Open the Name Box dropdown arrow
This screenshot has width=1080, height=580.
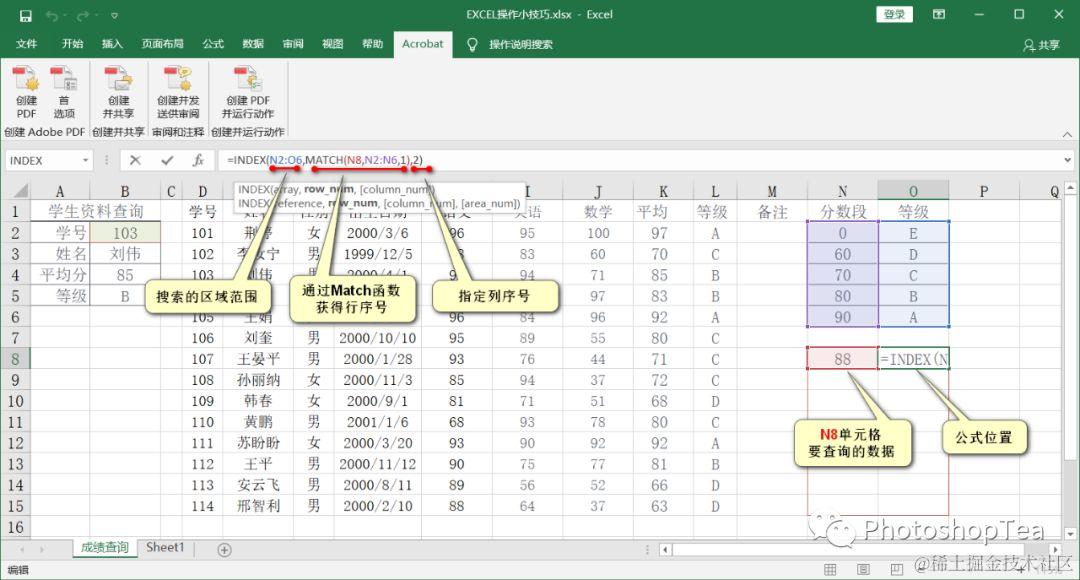85,160
